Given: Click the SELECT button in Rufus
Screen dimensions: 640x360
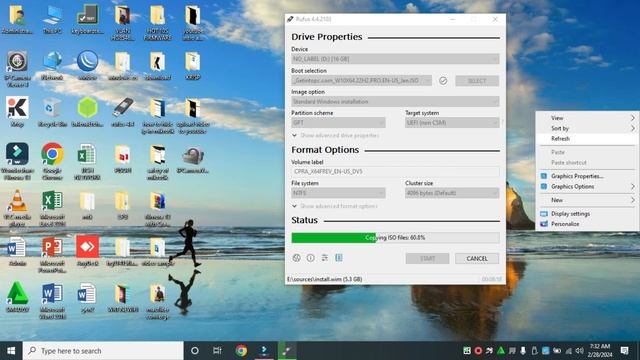Looking at the screenshot, I should tap(477, 80).
